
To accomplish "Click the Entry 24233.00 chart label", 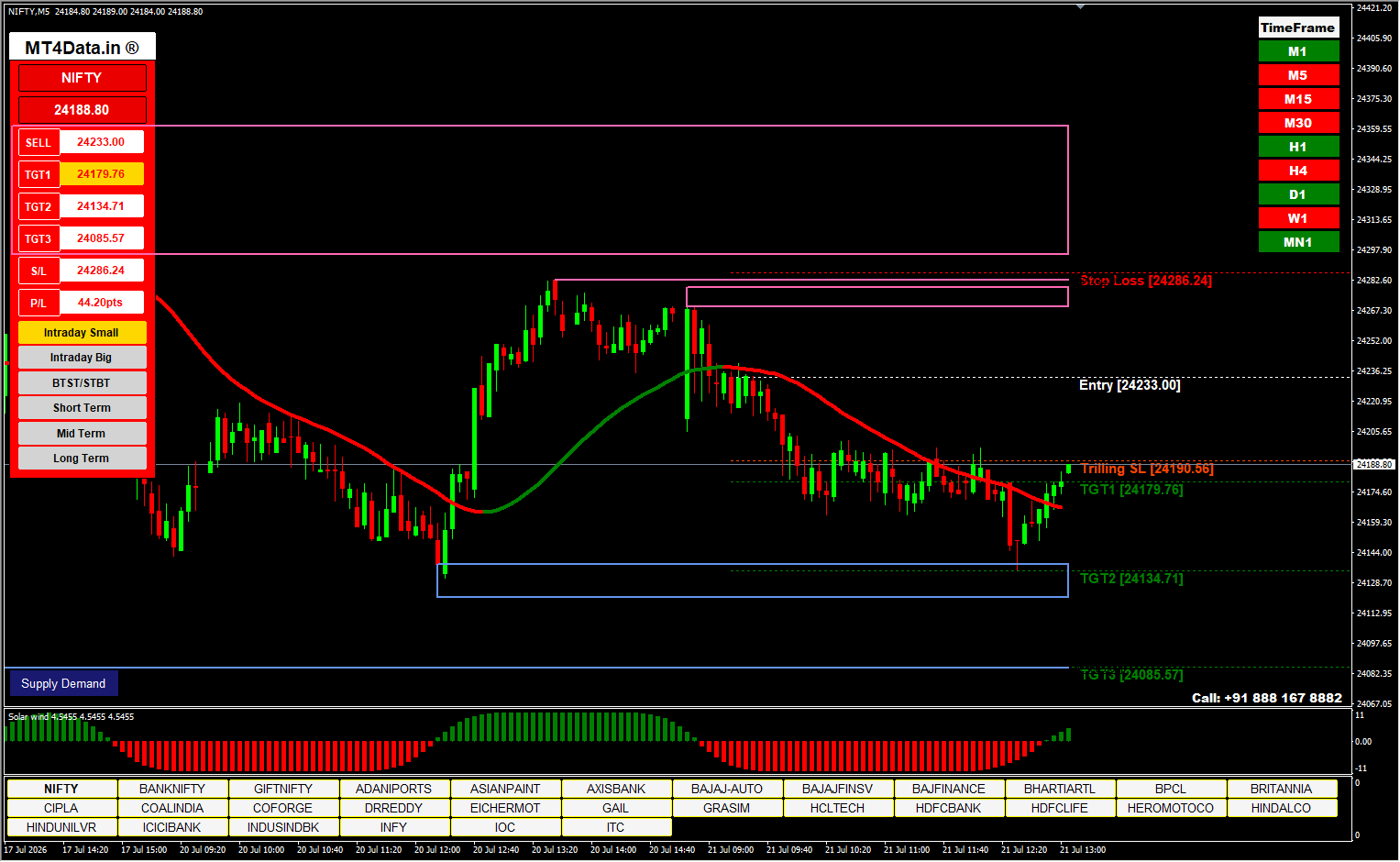I will tap(1130, 385).
